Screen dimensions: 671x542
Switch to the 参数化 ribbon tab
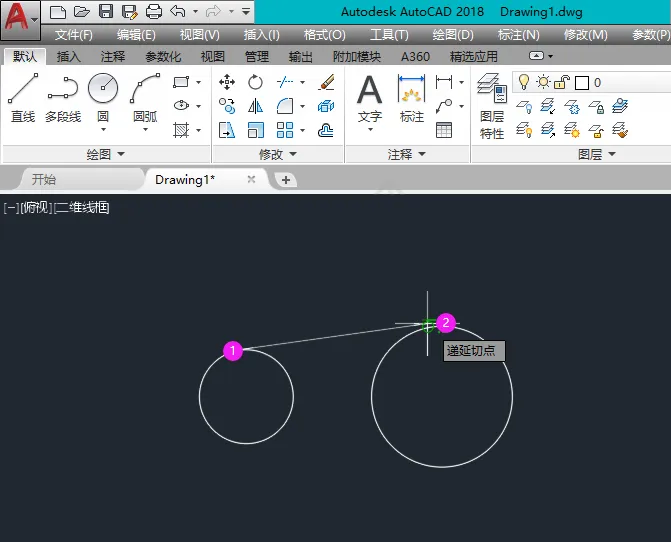(163, 56)
